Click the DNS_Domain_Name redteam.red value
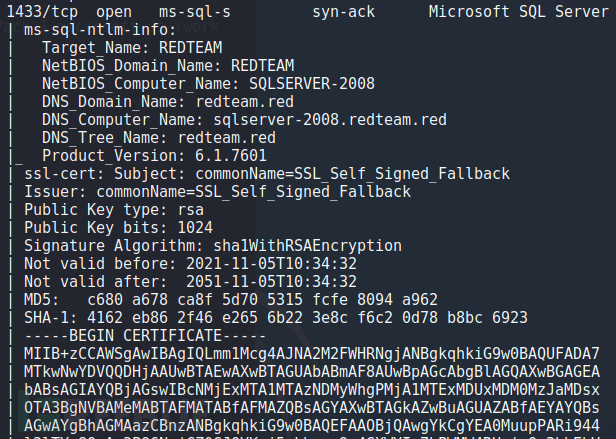Image resolution: width=616 pixels, height=439 pixels. 244,102
